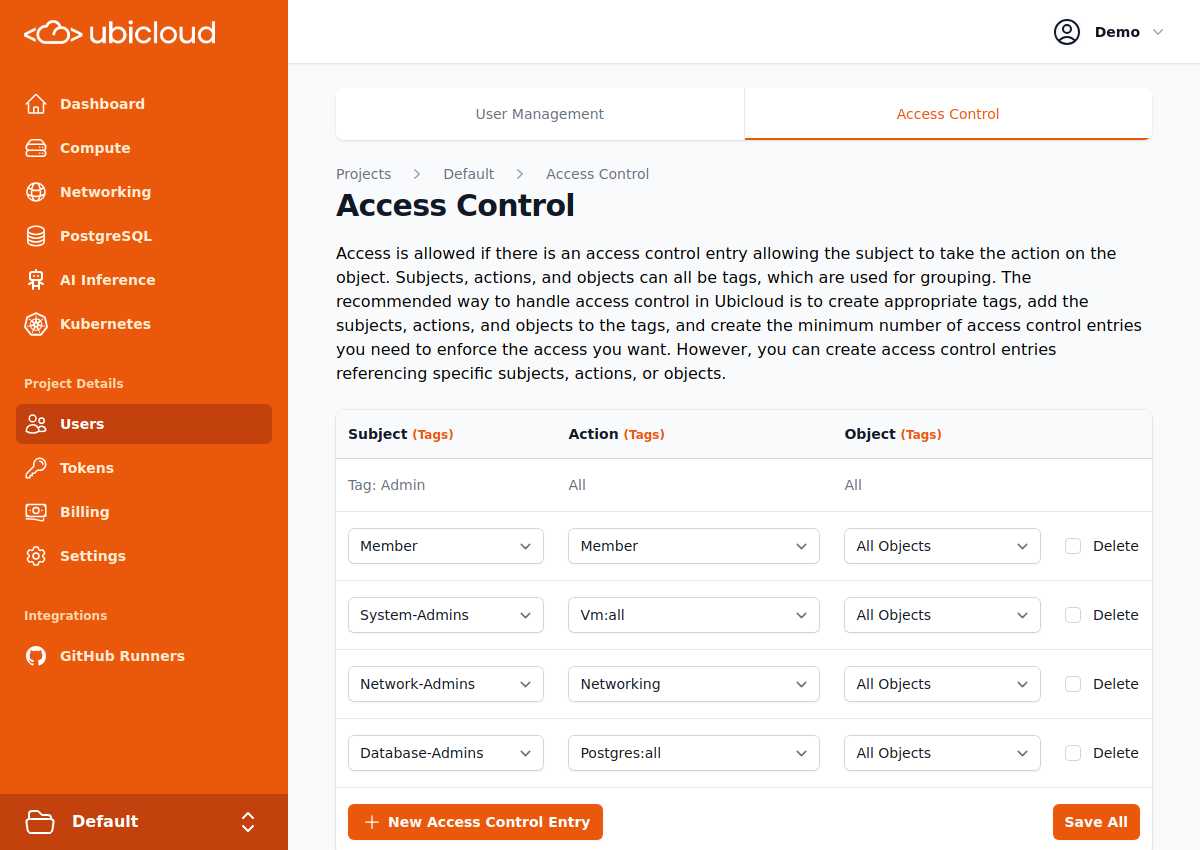Image resolution: width=1200 pixels, height=850 pixels.
Task: Check Delete box for Member row
Action: click(1073, 546)
